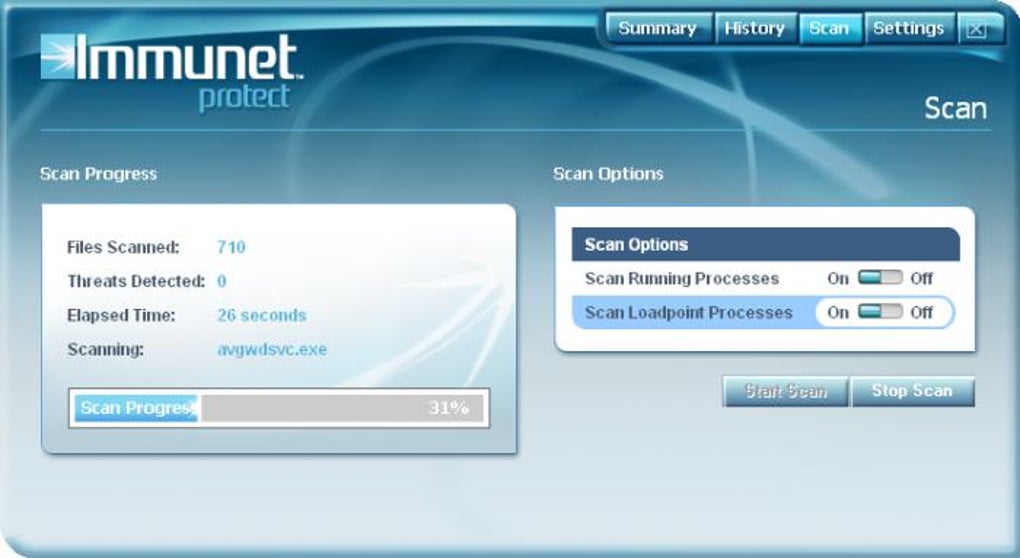The image size is (1020, 558).
Task: Click the Scan Running Processes label
Action: click(x=682, y=278)
